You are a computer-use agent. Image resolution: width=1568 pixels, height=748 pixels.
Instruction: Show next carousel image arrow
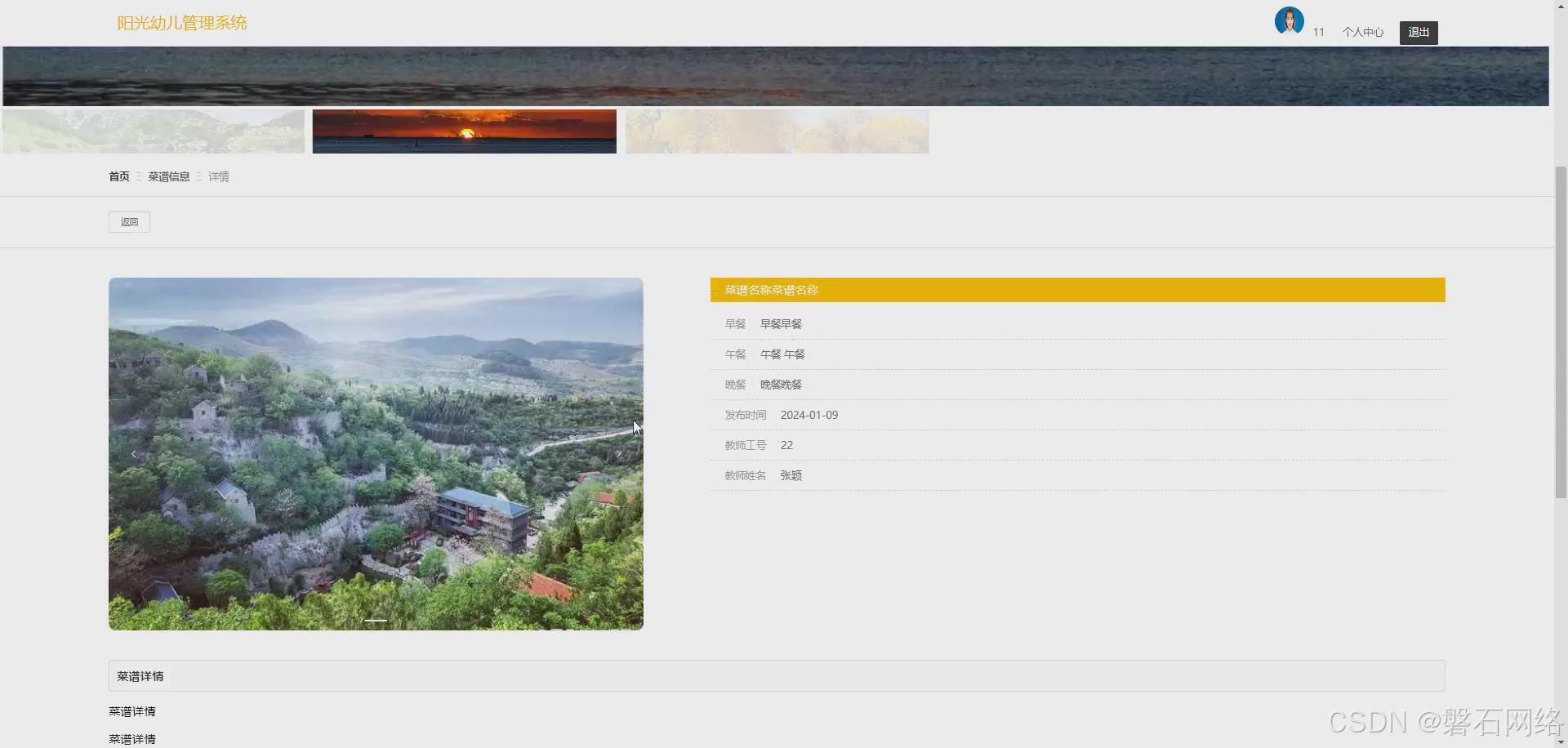click(x=618, y=454)
